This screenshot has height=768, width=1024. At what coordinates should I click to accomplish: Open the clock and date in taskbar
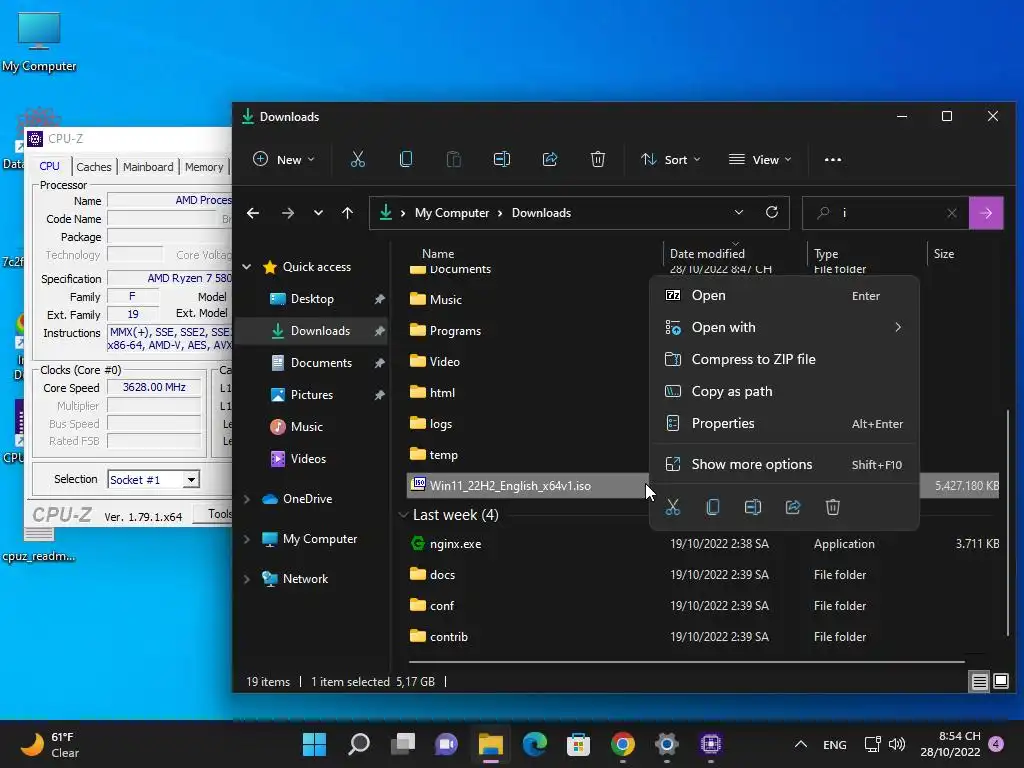coord(950,744)
